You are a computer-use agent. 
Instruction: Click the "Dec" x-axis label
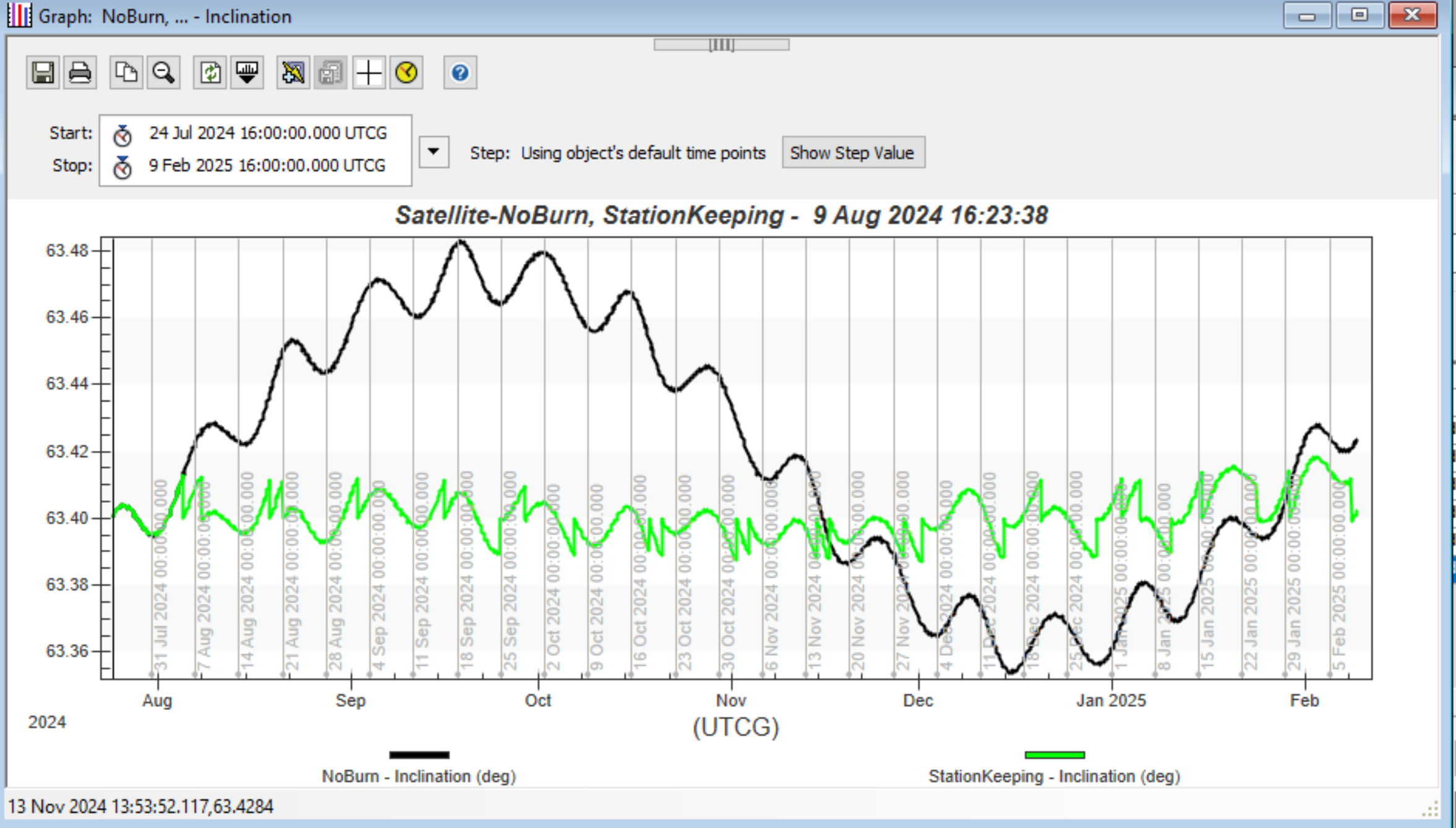pos(918,701)
